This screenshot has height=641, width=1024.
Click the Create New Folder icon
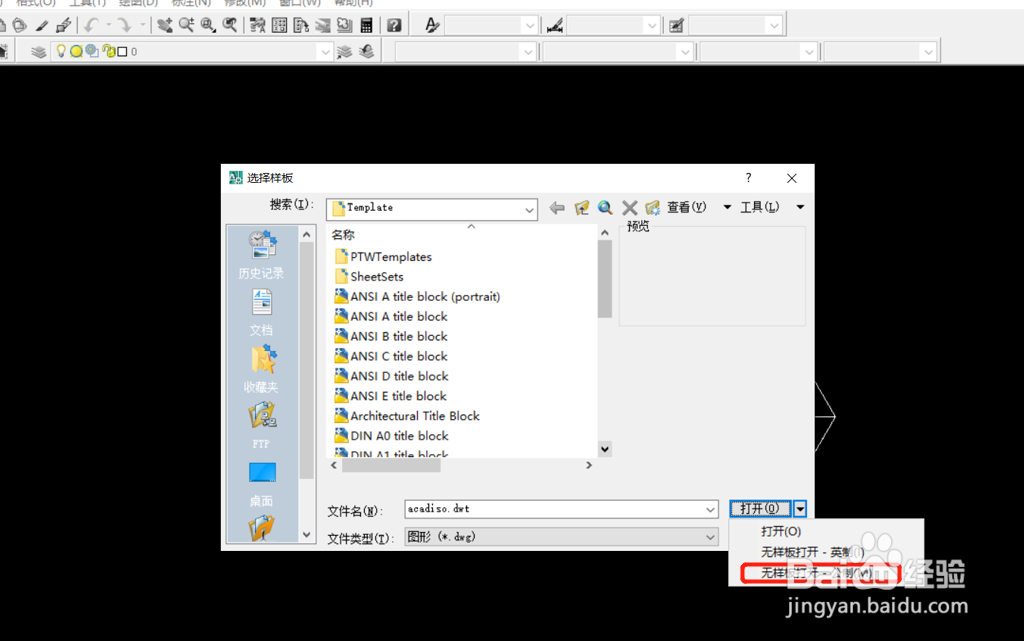(x=652, y=208)
